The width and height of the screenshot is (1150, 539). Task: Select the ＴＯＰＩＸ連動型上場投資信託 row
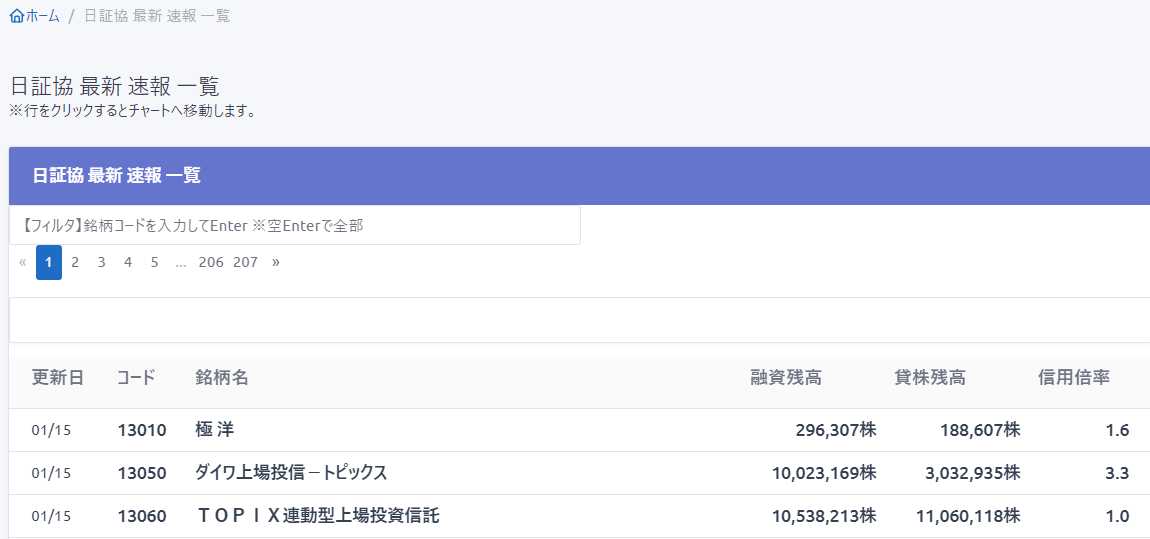coord(318,516)
